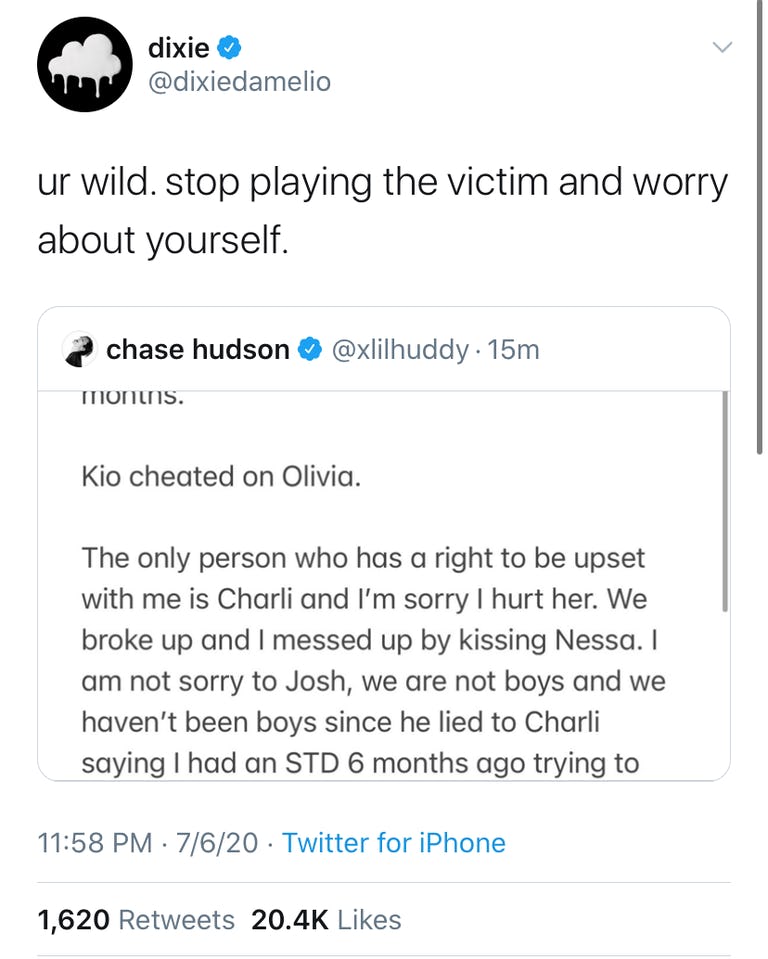
Task: View the 1,620 Retweets list
Action: tap(136, 920)
